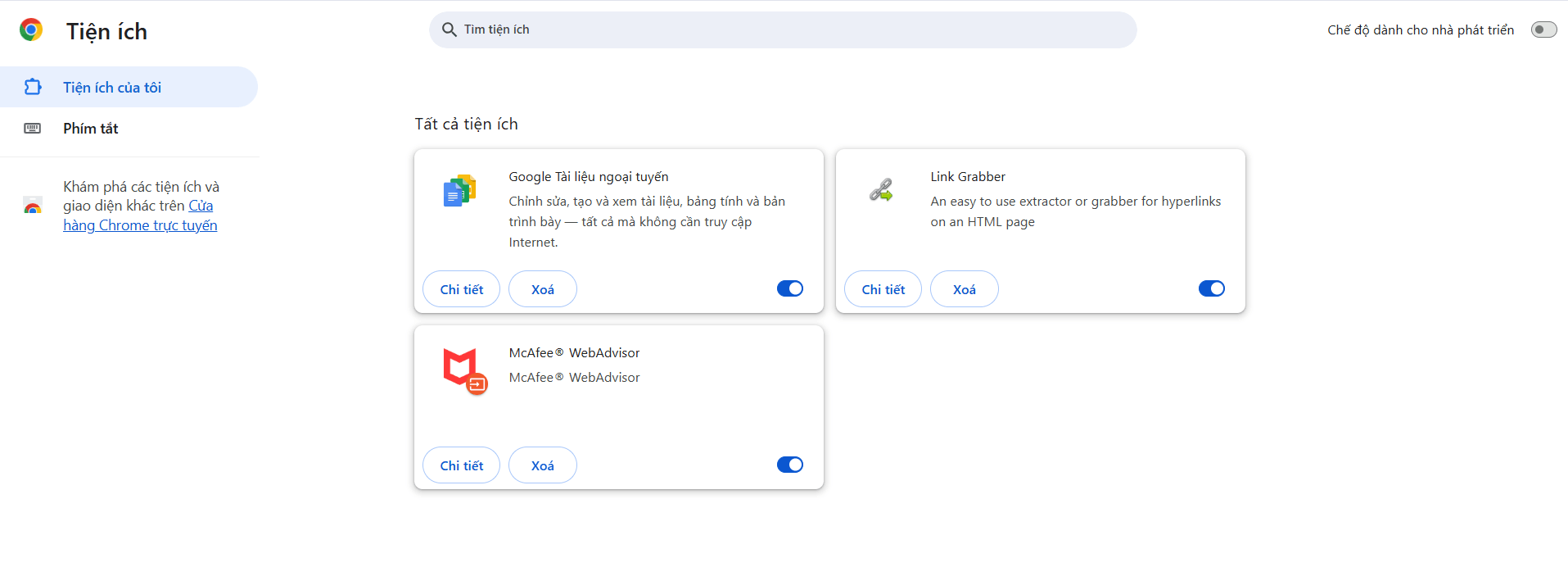
Task: Click the Link Grabber chain icon
Action: point(881,190)
